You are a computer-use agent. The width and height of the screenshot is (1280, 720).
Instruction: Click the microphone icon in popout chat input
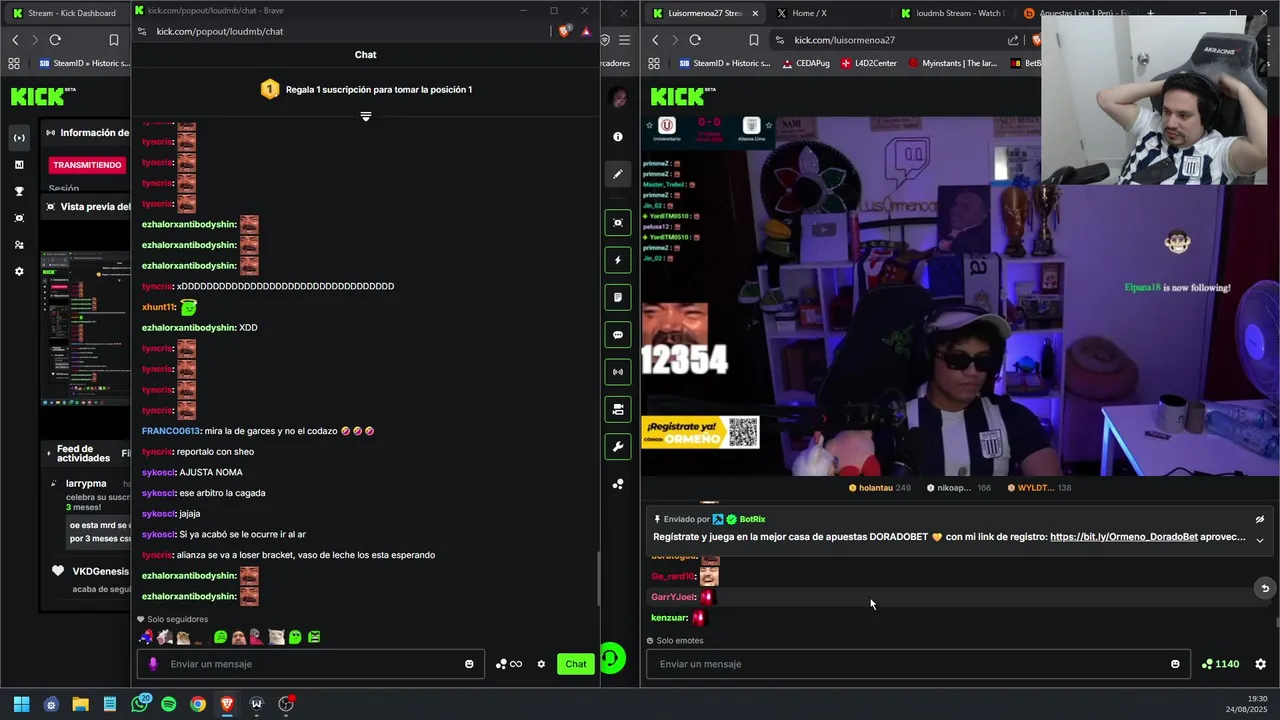(x=153, y=664)
